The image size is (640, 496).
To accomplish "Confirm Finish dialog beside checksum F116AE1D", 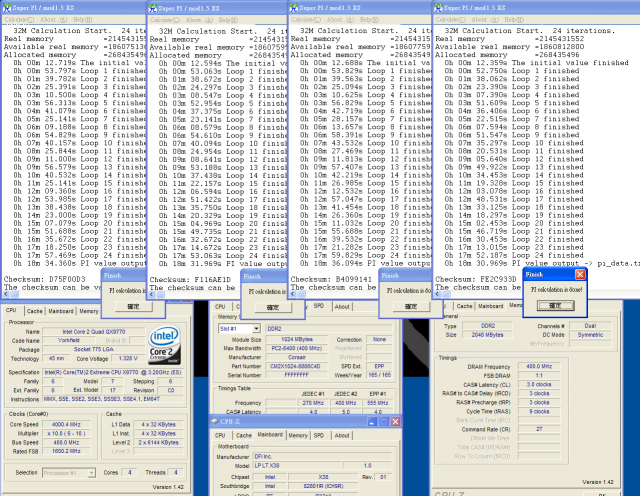I will [x=273, y=307].
